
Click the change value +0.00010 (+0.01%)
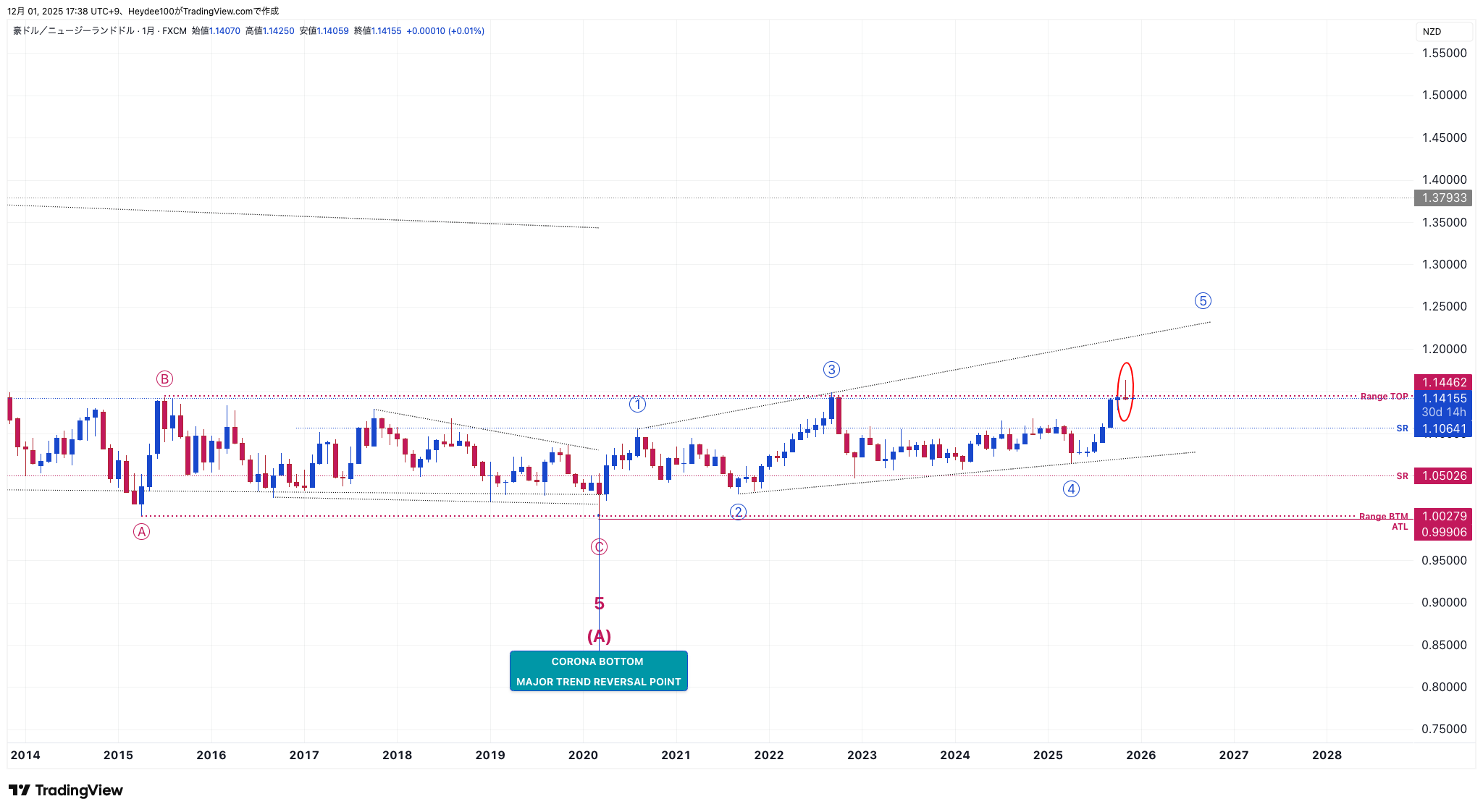[445, 31]
